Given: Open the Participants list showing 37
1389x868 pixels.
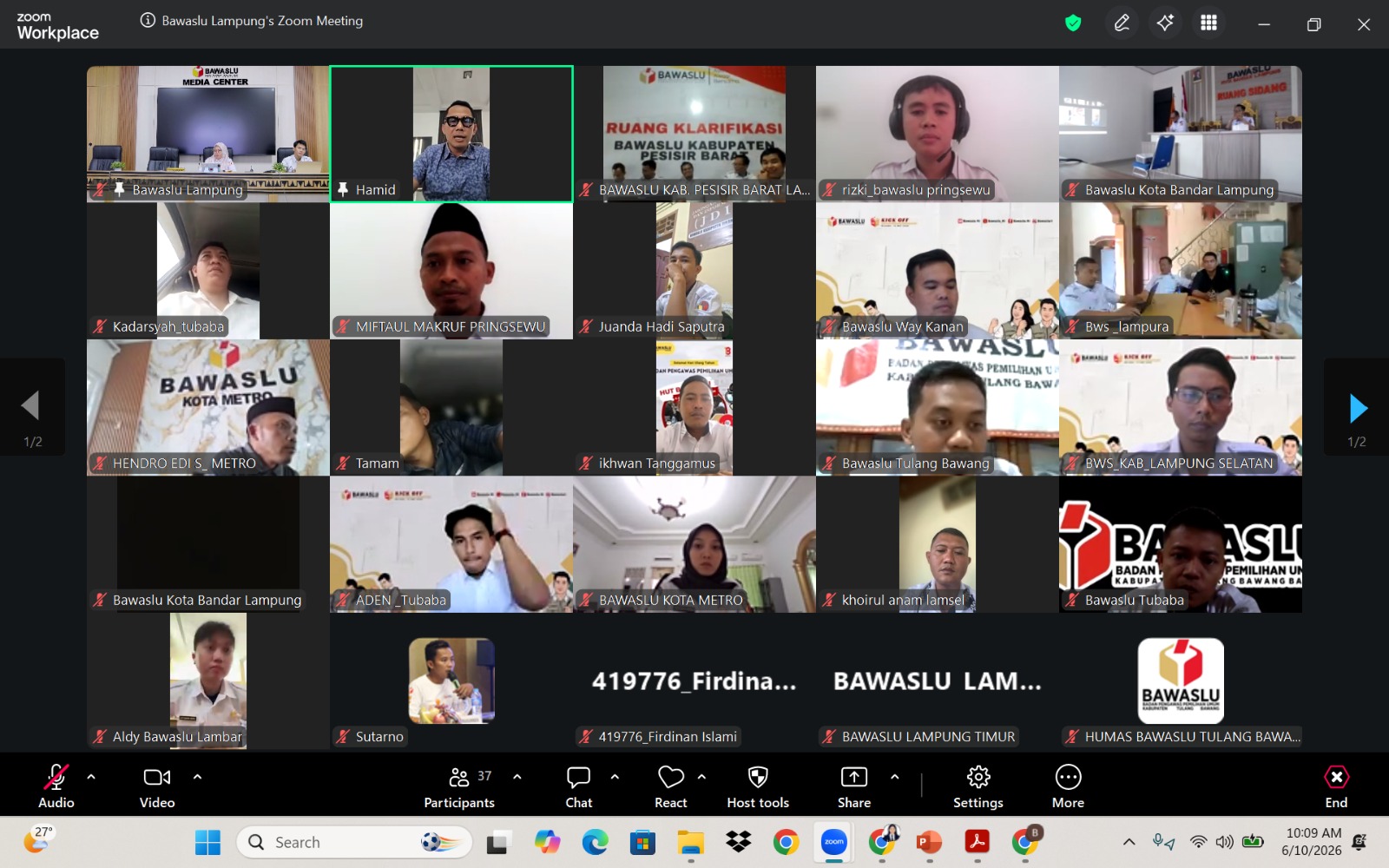Looking at the screenshot, I should coord(459,786).
